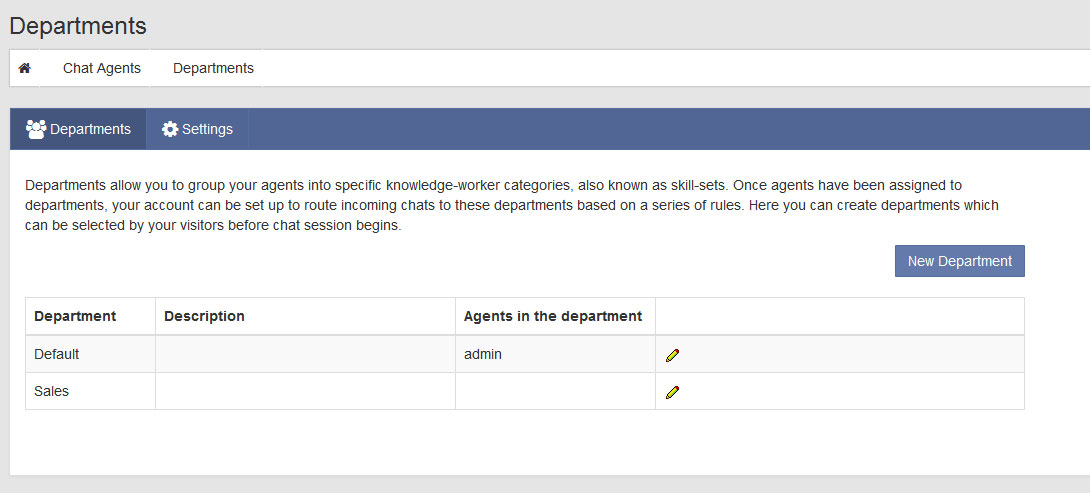Click the pencil icon for the Sales department
Image resolution: width=1090 pixels, height=493 pixels.
pos(672,392)
